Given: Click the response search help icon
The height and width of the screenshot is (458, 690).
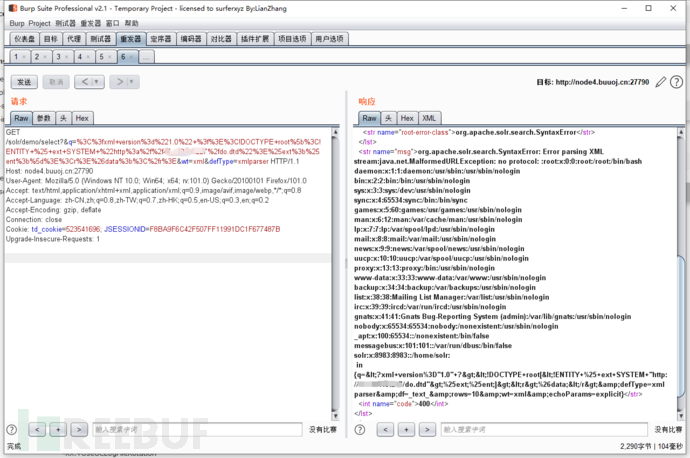Looking at the screenshot, I should tap(363, 429).
